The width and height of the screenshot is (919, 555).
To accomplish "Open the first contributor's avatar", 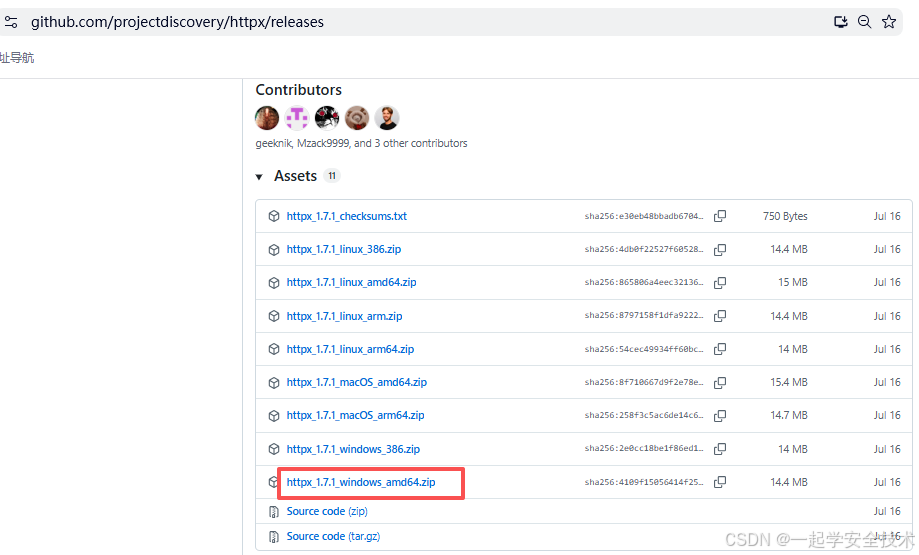I will tap(267, 118).
